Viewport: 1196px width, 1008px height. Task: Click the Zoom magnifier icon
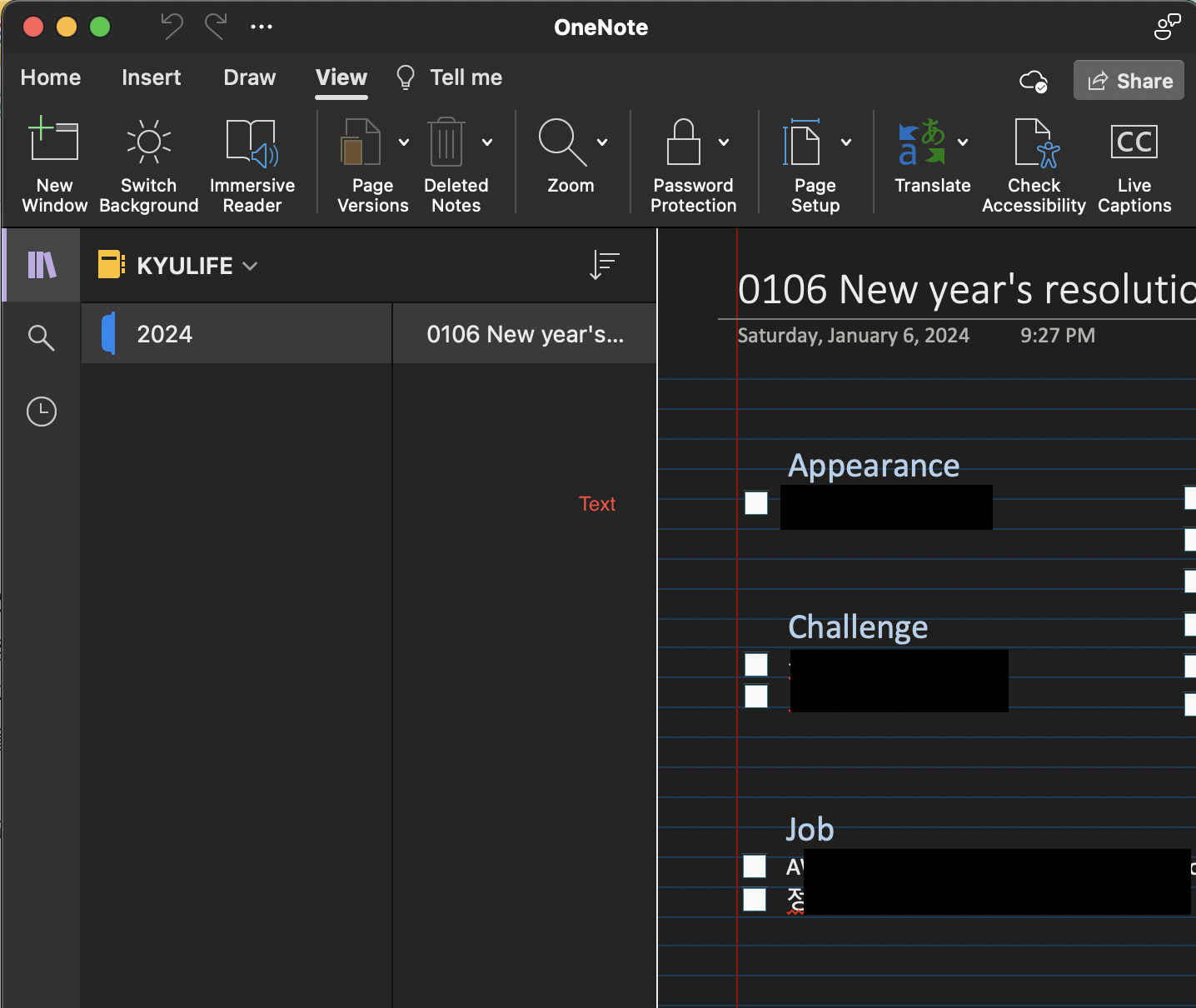click(562, 142)
